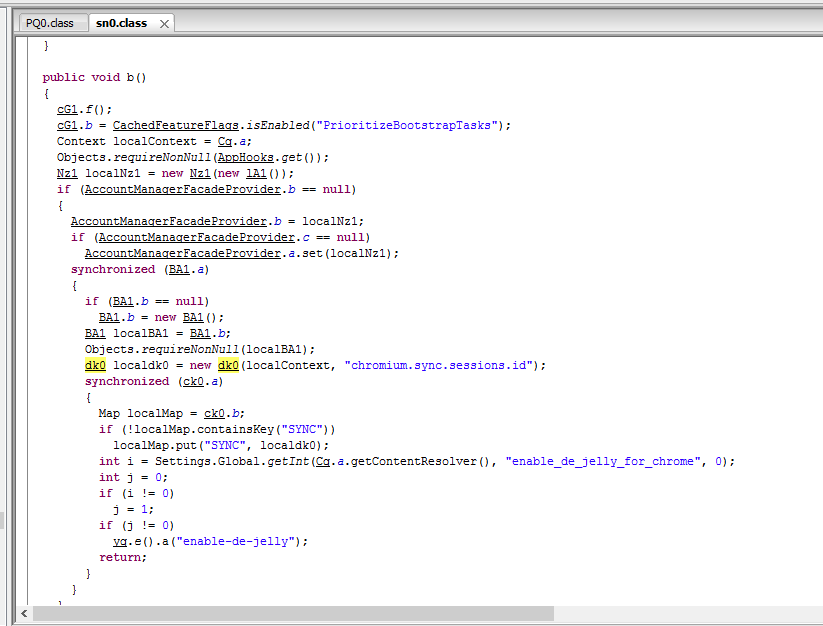
Task: Click the "enable_de_jelly_for_chrome" string
Action: click(603, 462)
